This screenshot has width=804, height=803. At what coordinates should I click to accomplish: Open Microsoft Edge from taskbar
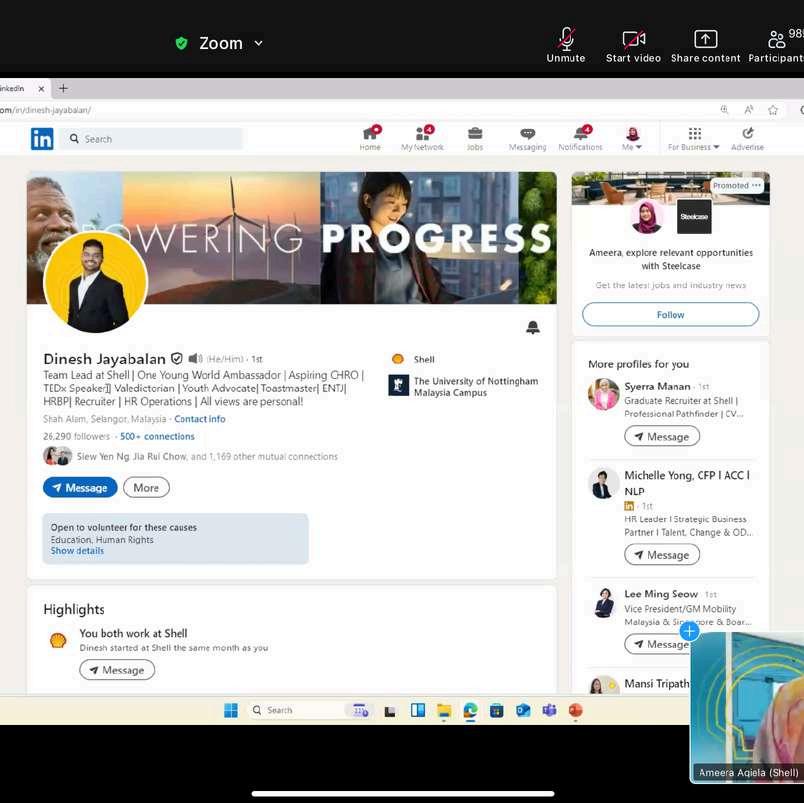470,711
